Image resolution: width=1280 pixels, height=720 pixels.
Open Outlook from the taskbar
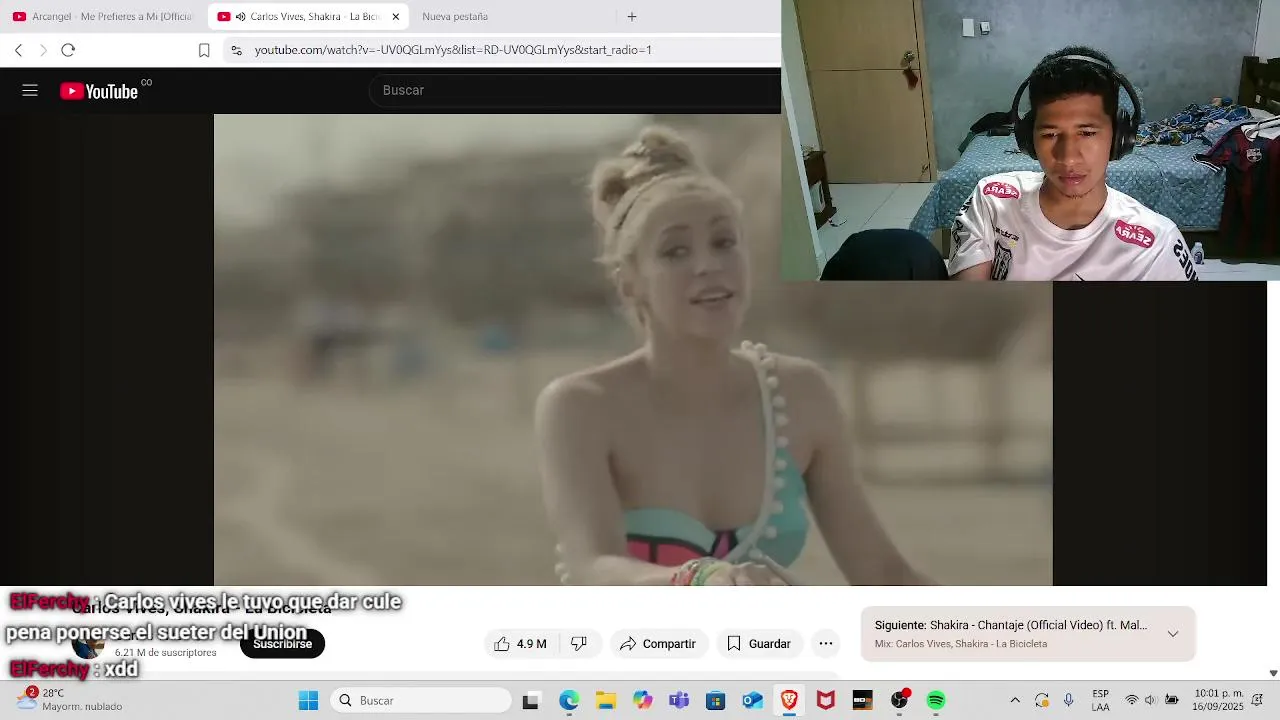tap(752, 700)
